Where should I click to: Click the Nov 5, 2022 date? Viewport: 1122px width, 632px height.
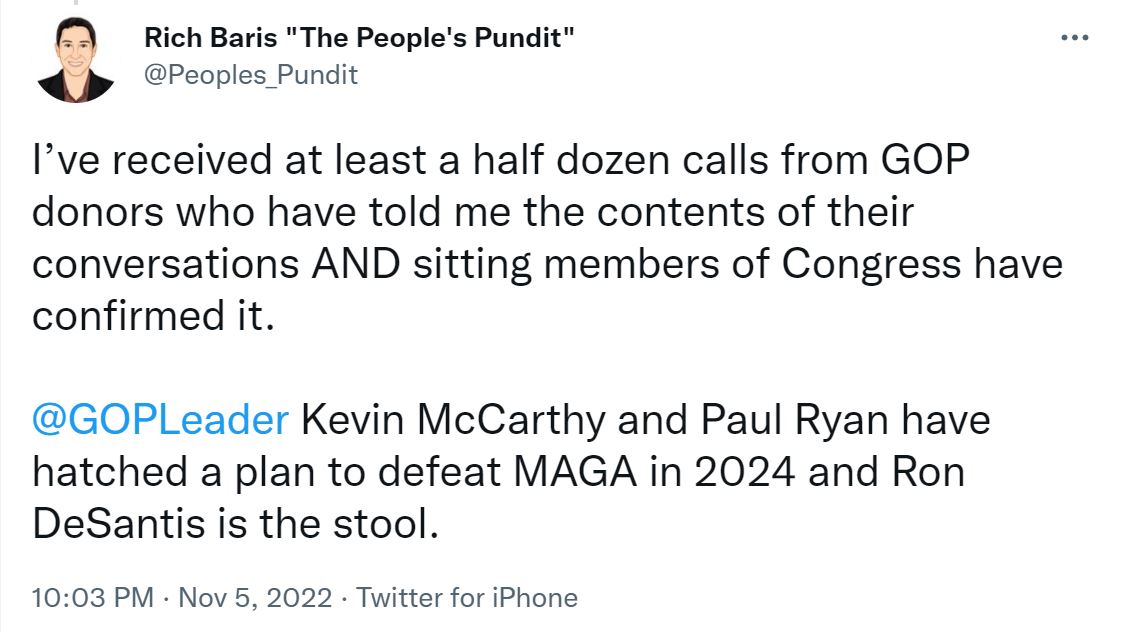pos(255,598)
